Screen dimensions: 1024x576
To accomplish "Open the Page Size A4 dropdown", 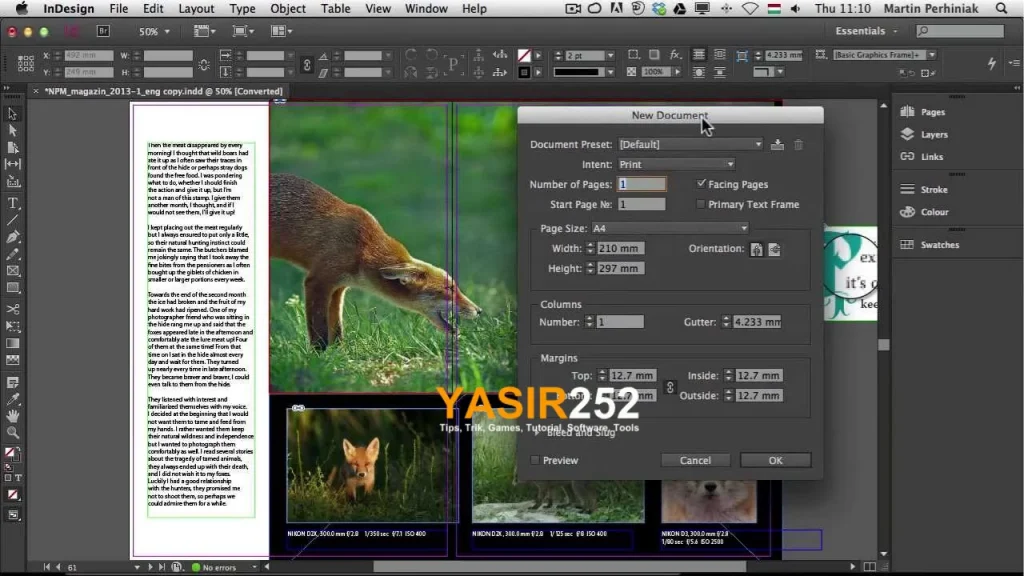I will (x=670, y=228).
